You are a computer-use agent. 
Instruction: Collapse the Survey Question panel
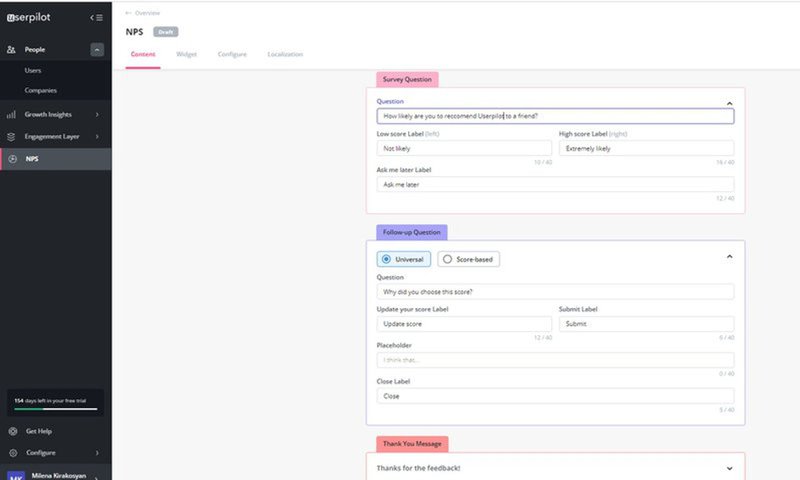[x=730, y=104]
